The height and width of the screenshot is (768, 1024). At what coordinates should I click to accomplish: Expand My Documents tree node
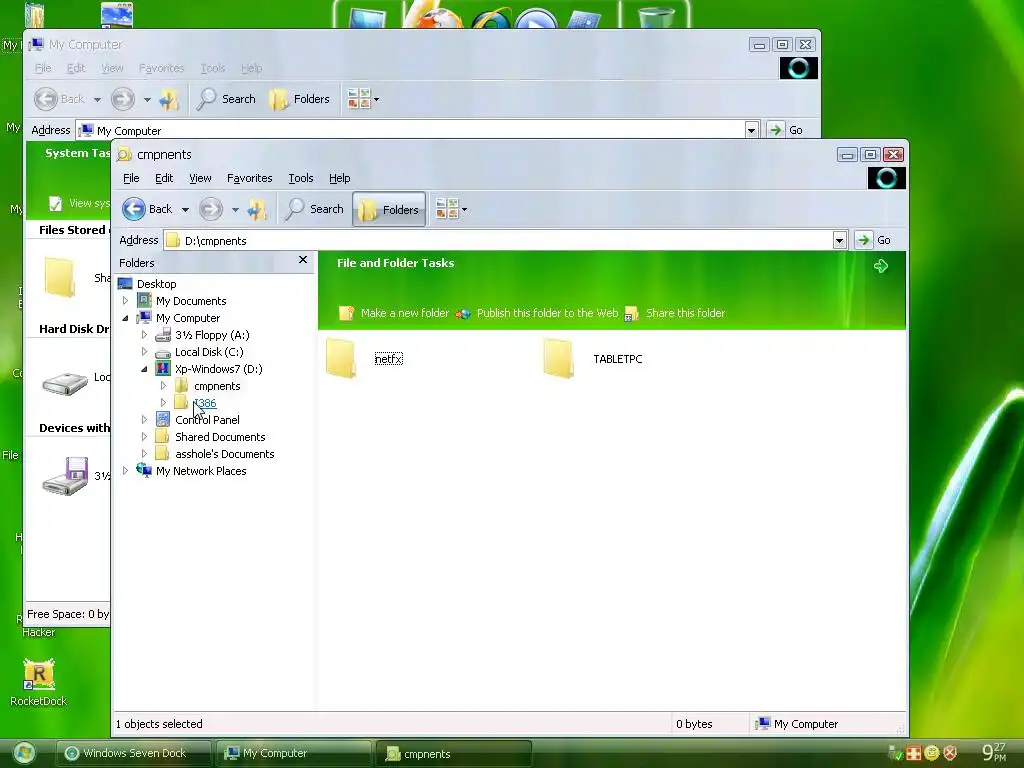pos(125,301)
